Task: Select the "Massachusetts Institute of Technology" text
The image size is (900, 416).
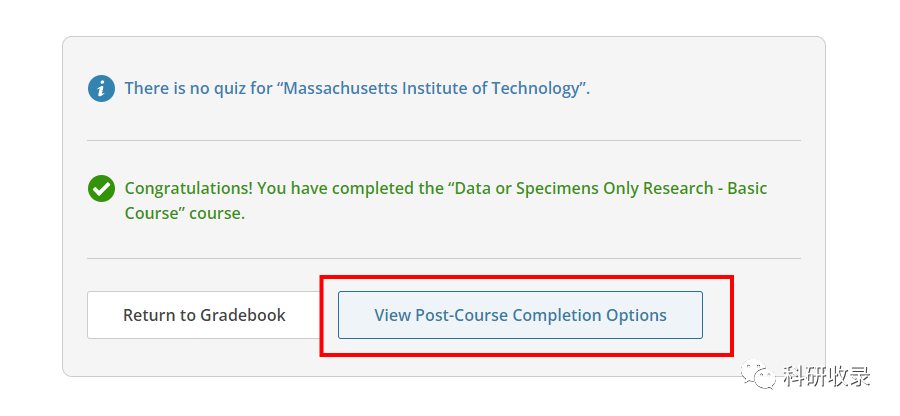Action: 432,88
